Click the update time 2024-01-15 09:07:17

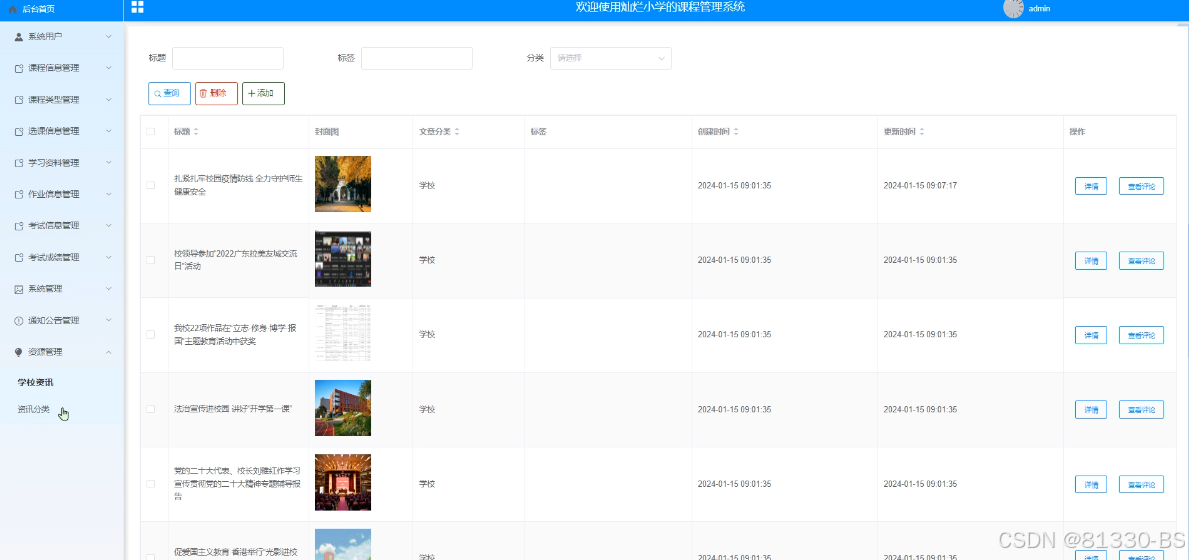coord(920,186)
